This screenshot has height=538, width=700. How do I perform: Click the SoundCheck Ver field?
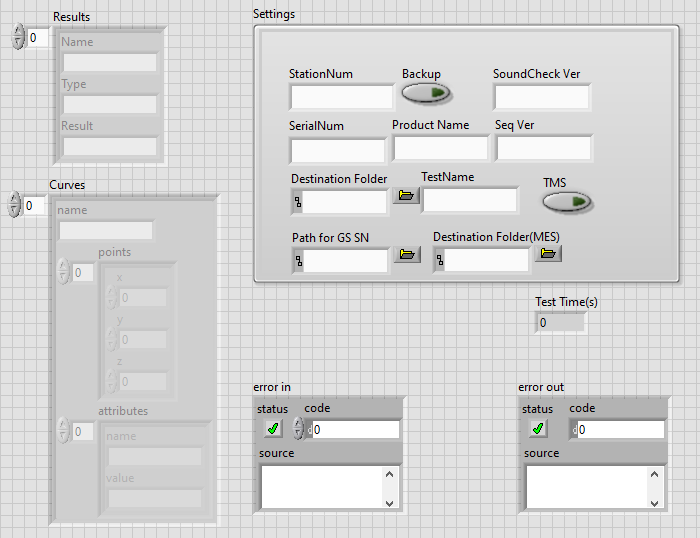tap(541, 97)
